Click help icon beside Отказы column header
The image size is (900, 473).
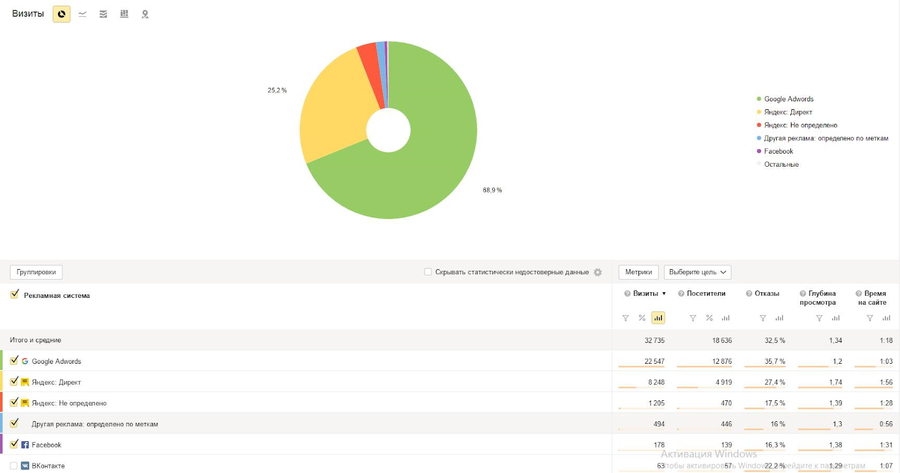point(749,293)
